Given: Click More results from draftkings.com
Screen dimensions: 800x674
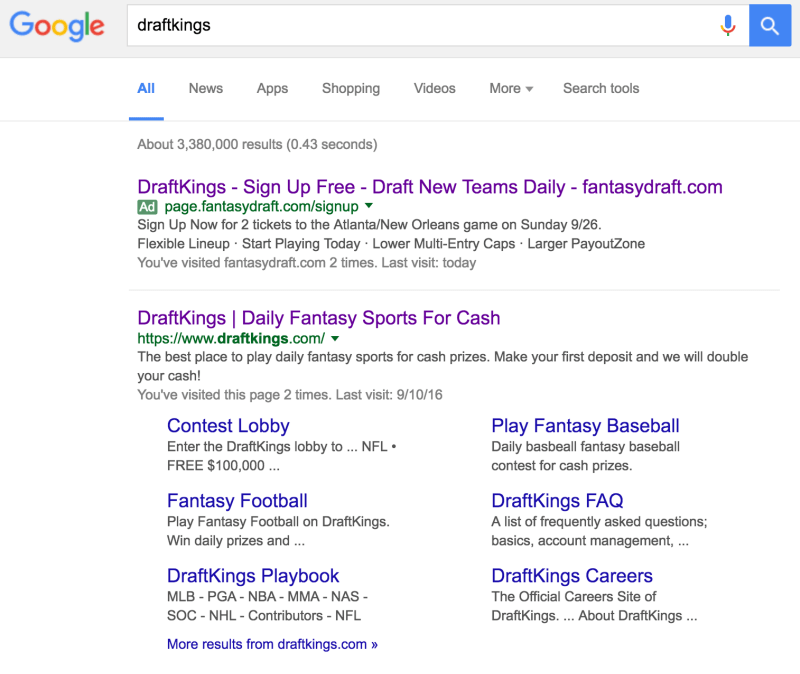Looking at the screenshot, I should coord(272,644).
